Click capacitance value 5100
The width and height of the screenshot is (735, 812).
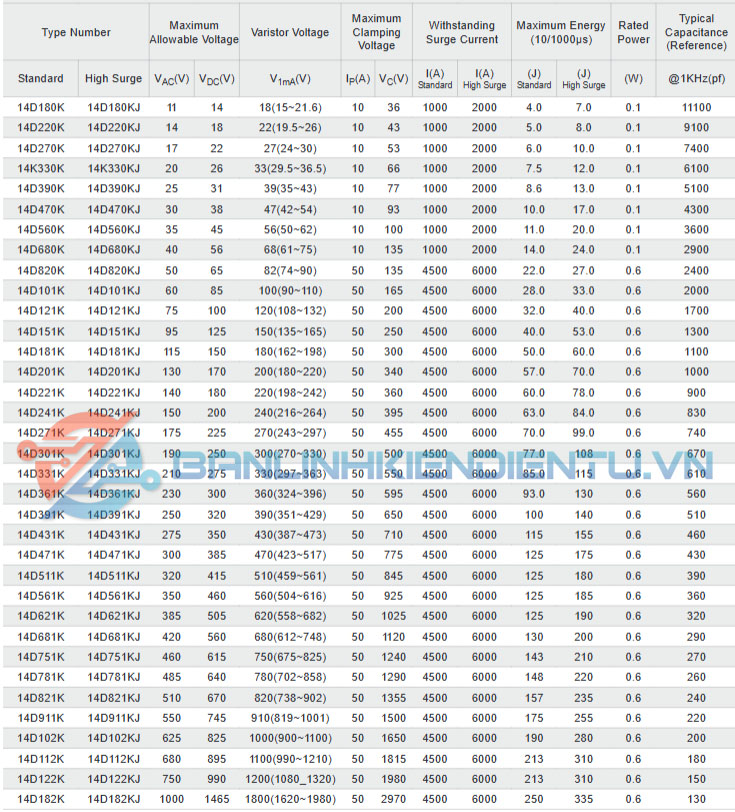[x=696, y=188]
